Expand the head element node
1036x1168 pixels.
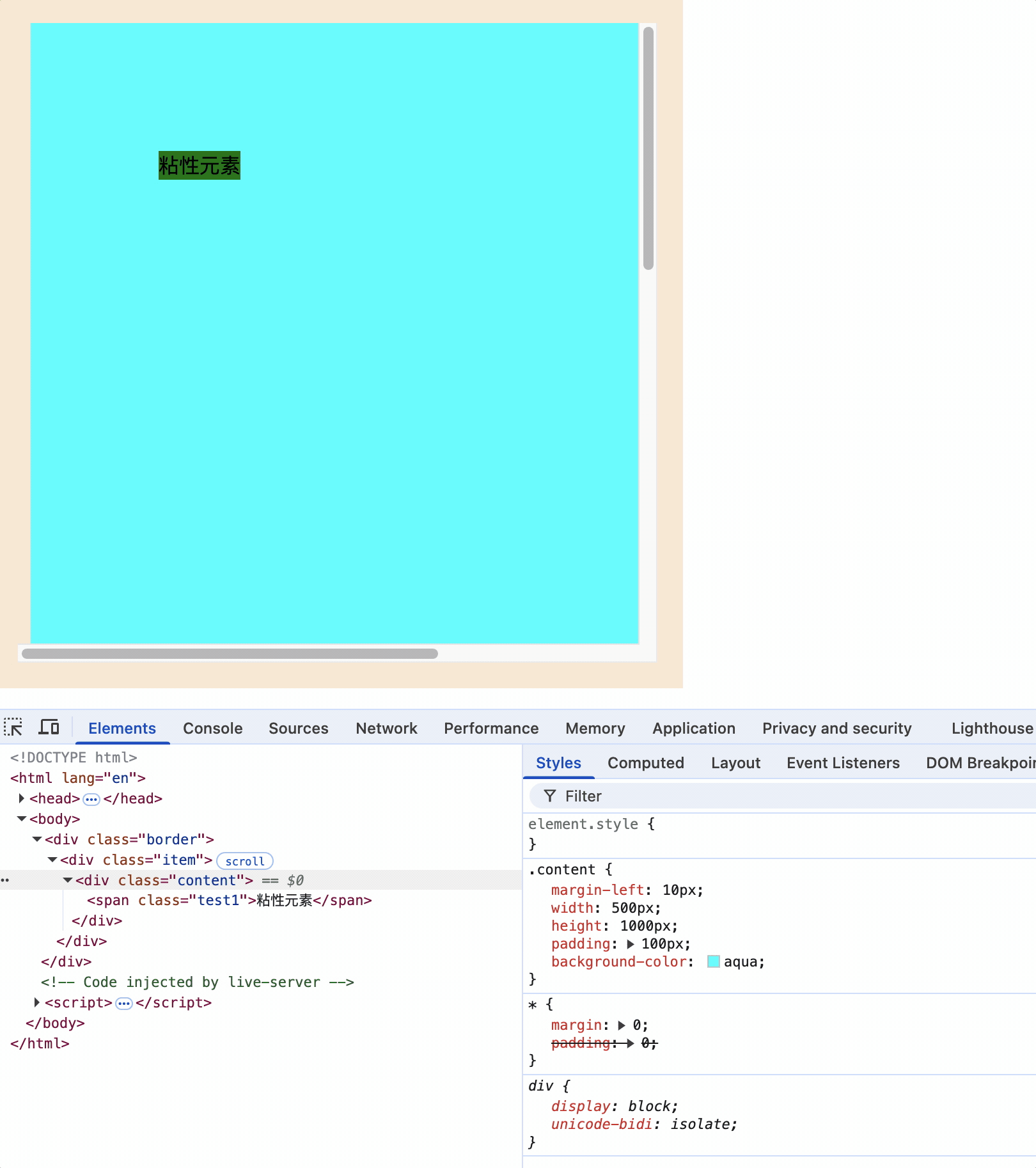coord(21,798)
